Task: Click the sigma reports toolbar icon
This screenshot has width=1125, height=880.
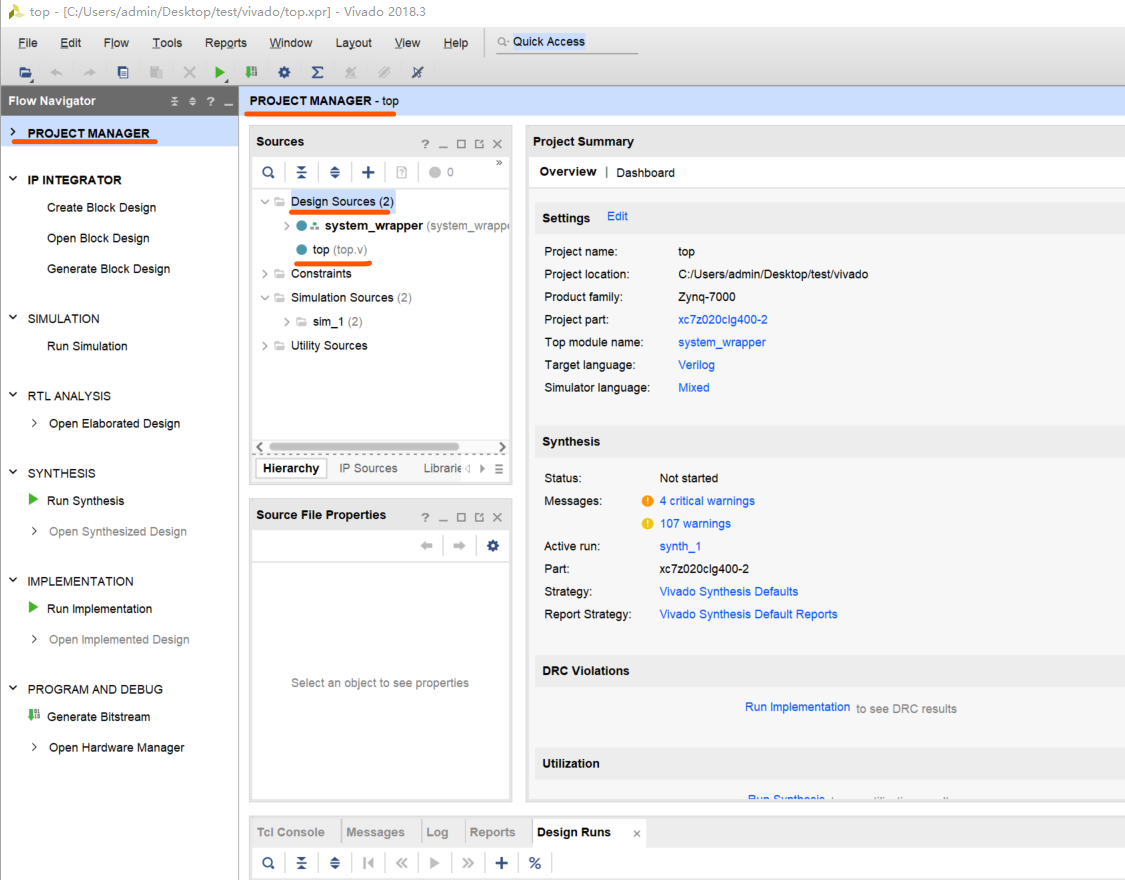Action: 317,72
